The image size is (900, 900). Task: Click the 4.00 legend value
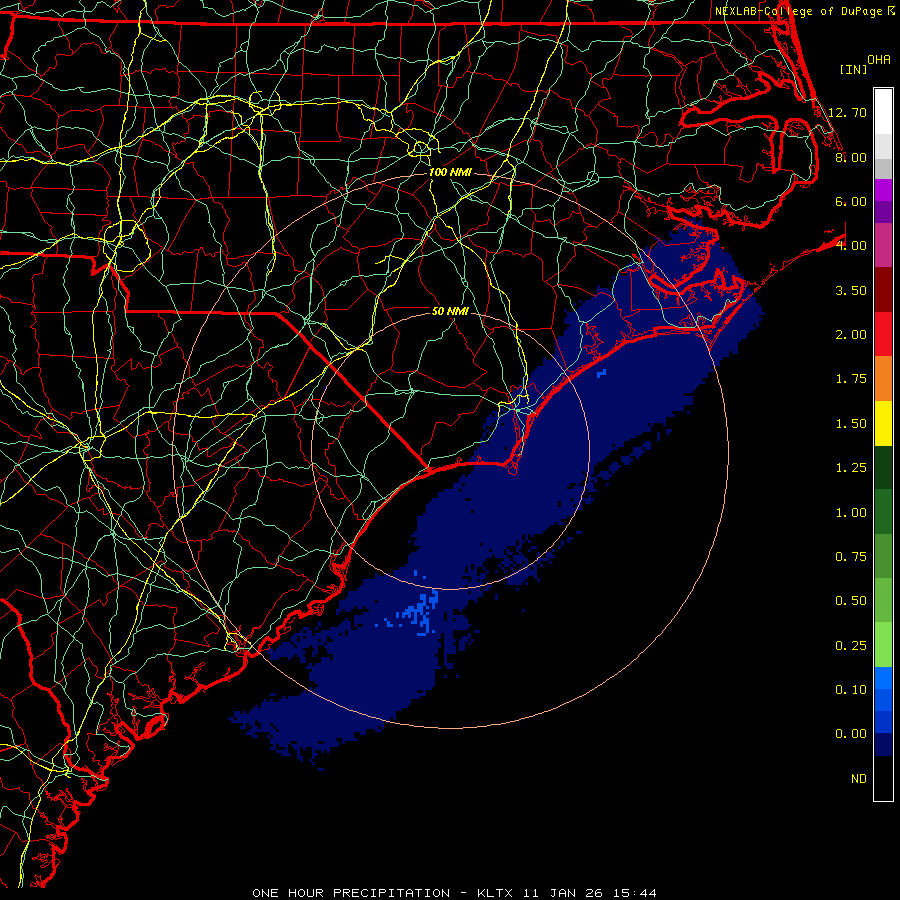(x=851, y=246)
